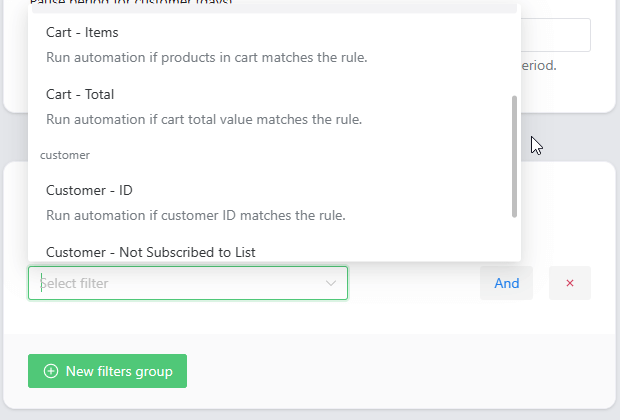Image resolution: width=620 pixels, height=420 pixels.
Task: Click 'Run automation if products in cart matches' description
Action: point(207,57)
